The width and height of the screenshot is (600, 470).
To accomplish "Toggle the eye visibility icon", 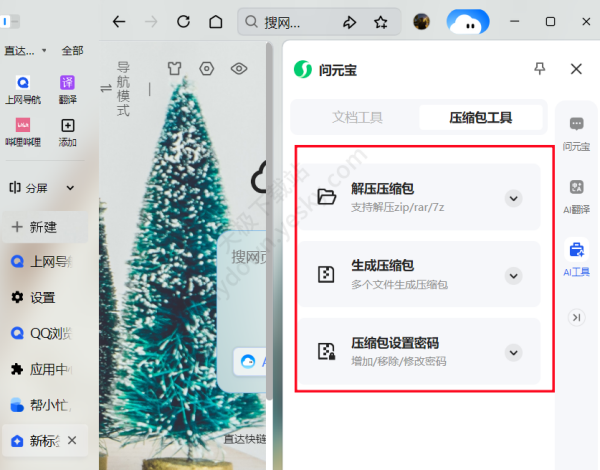I will coord(239,69).
